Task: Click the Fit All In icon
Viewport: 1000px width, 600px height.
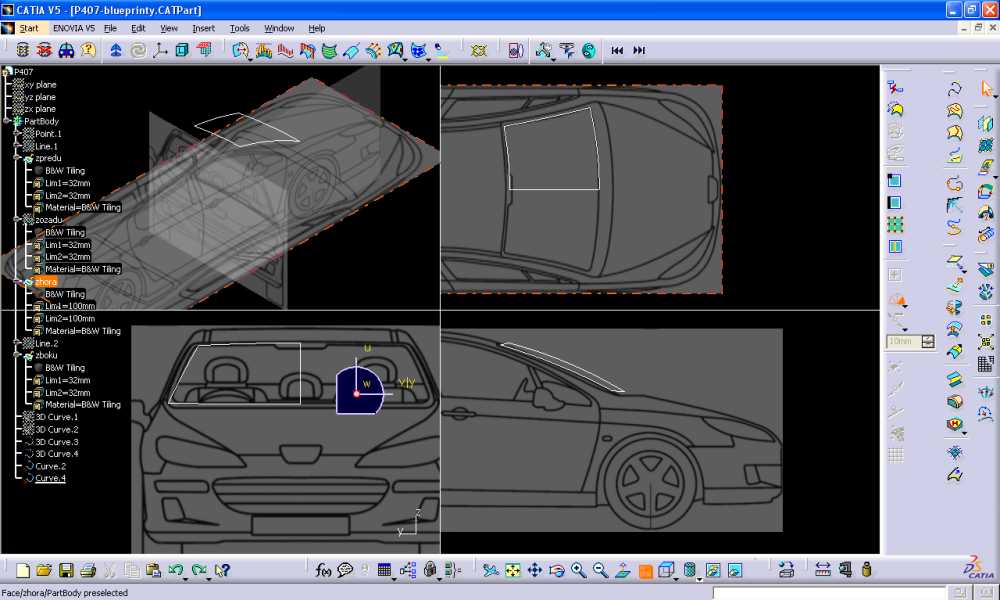Action: [x=513, y=570]
